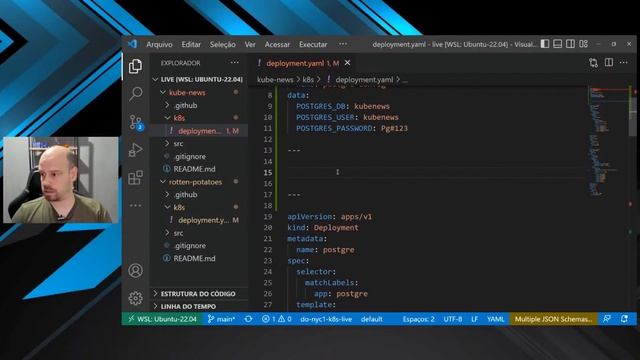Switch branch via main* status item

click(x=221, y=319)
